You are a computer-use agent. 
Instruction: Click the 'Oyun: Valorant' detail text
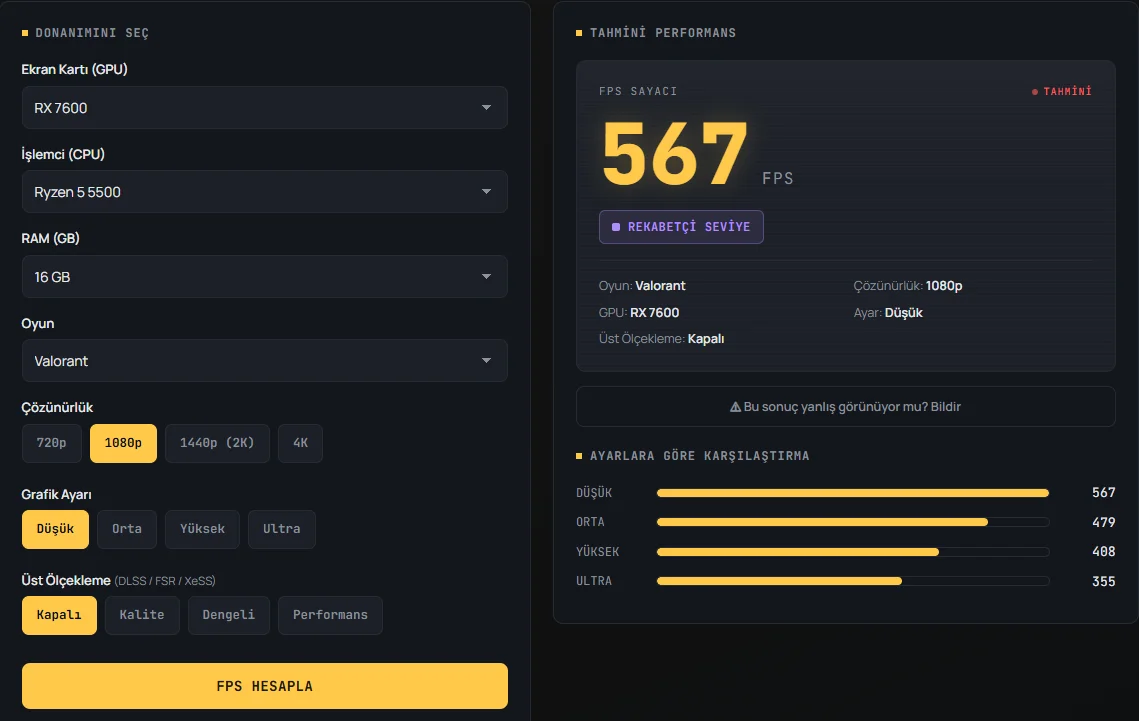pos(642,285)
